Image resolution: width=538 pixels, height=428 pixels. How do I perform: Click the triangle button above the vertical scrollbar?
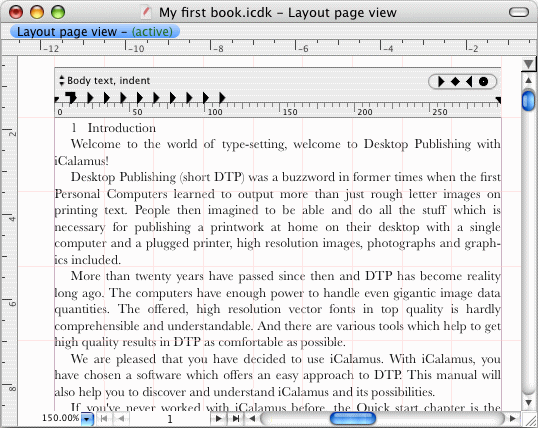528,64
